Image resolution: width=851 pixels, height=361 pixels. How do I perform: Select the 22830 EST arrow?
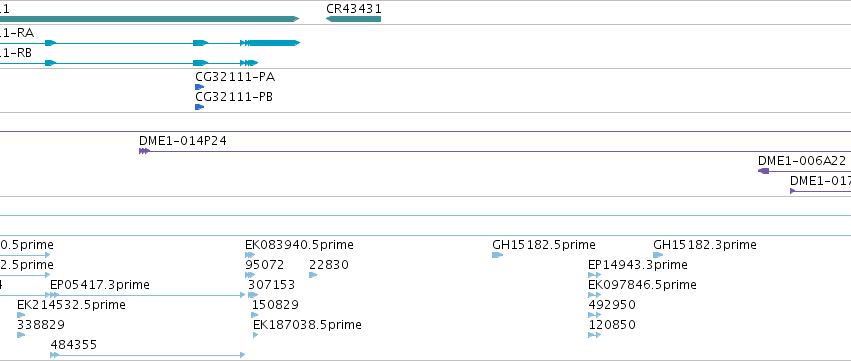[x=313, y=275]
